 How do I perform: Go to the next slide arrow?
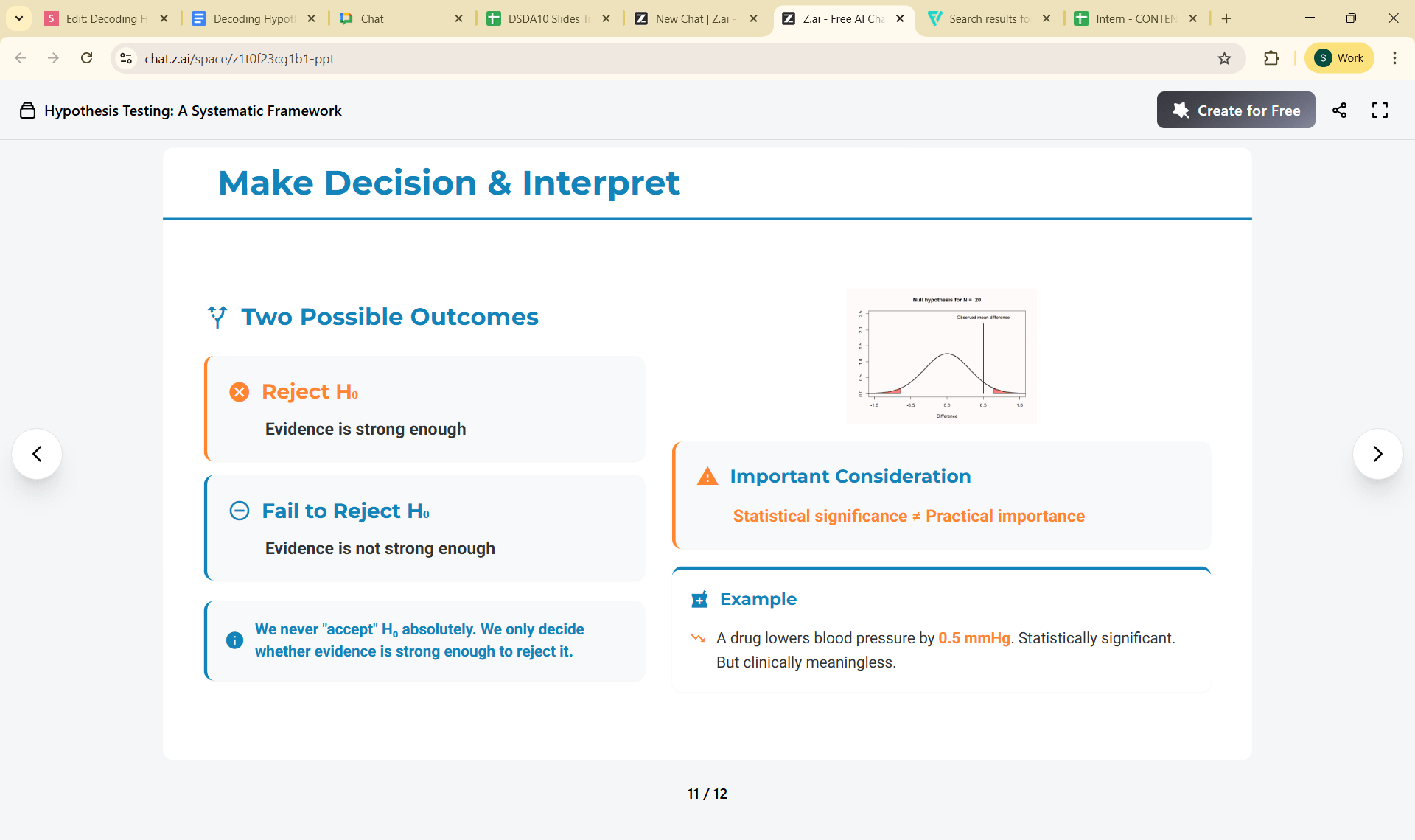1377,454
